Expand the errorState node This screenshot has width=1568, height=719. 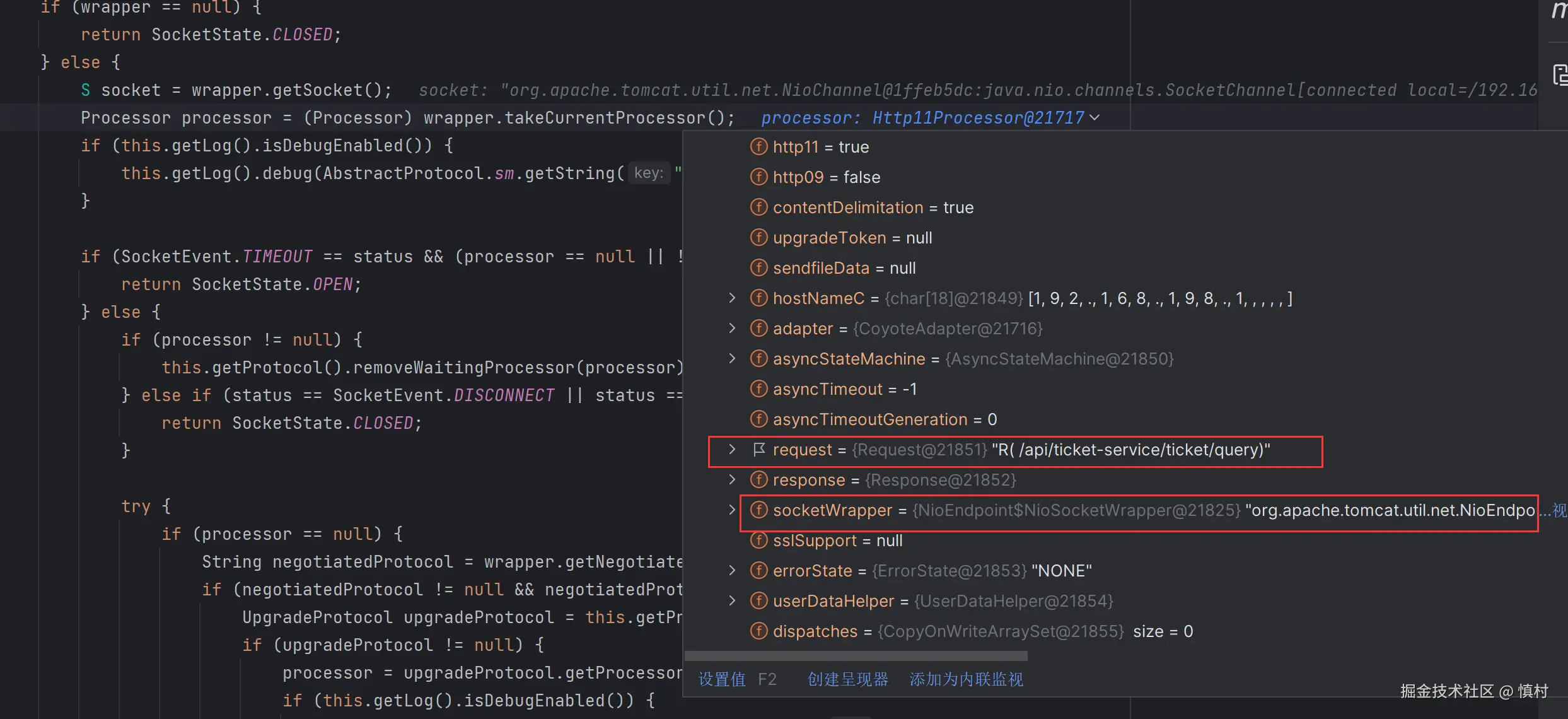tap(732, 570)
